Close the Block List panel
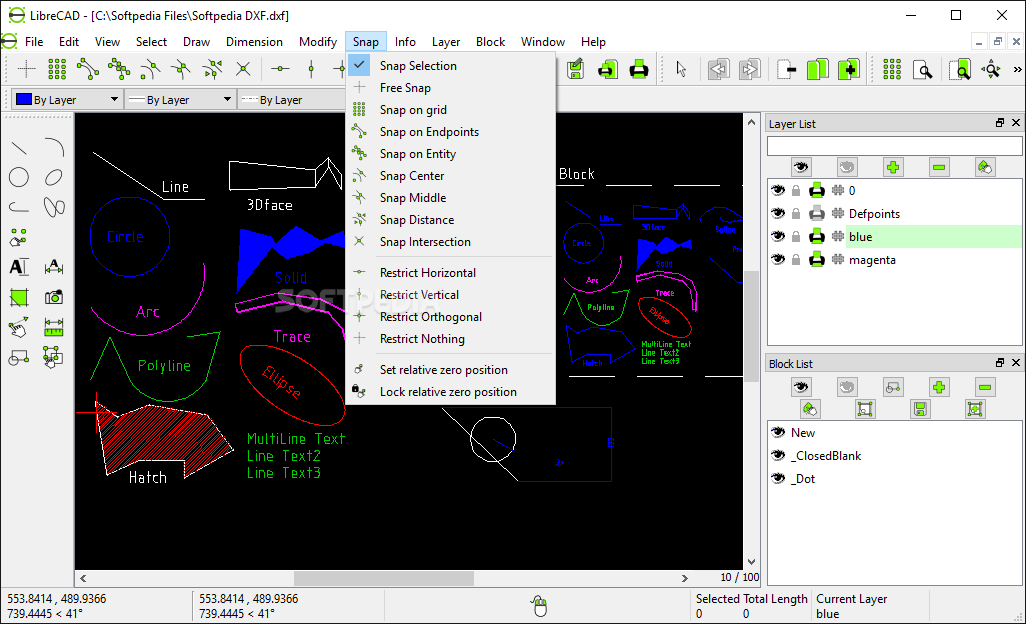This screenshot has width=1026, height=624. click(1016, 362)
